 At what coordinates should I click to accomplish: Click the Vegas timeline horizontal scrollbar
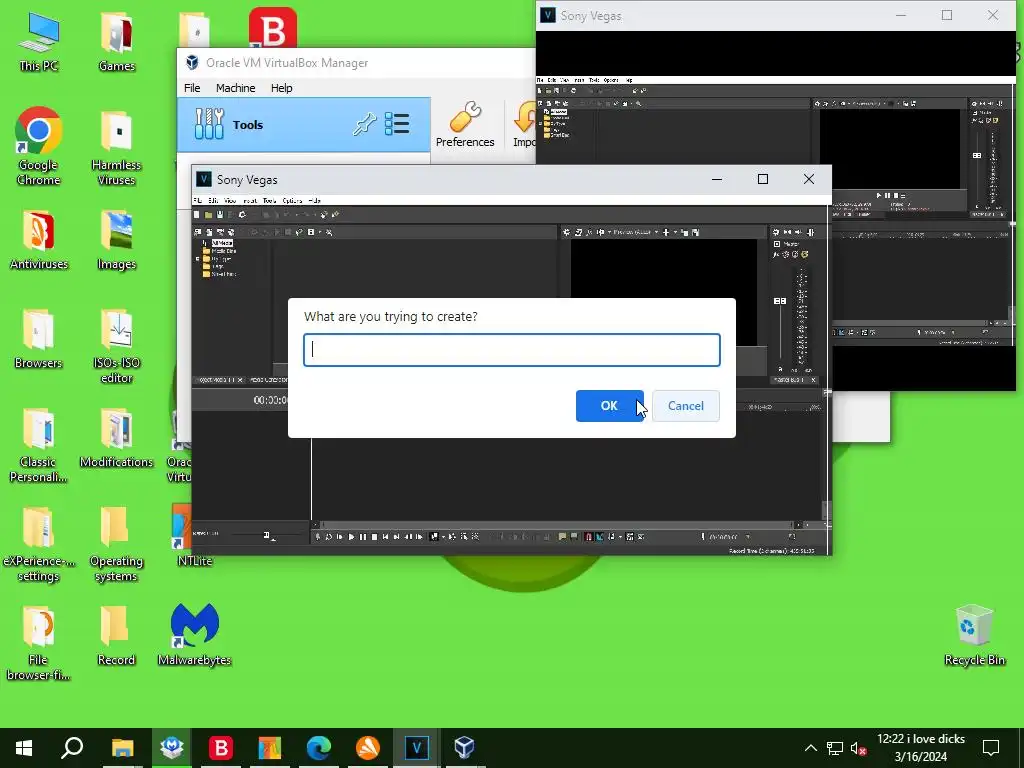(558, 524)
